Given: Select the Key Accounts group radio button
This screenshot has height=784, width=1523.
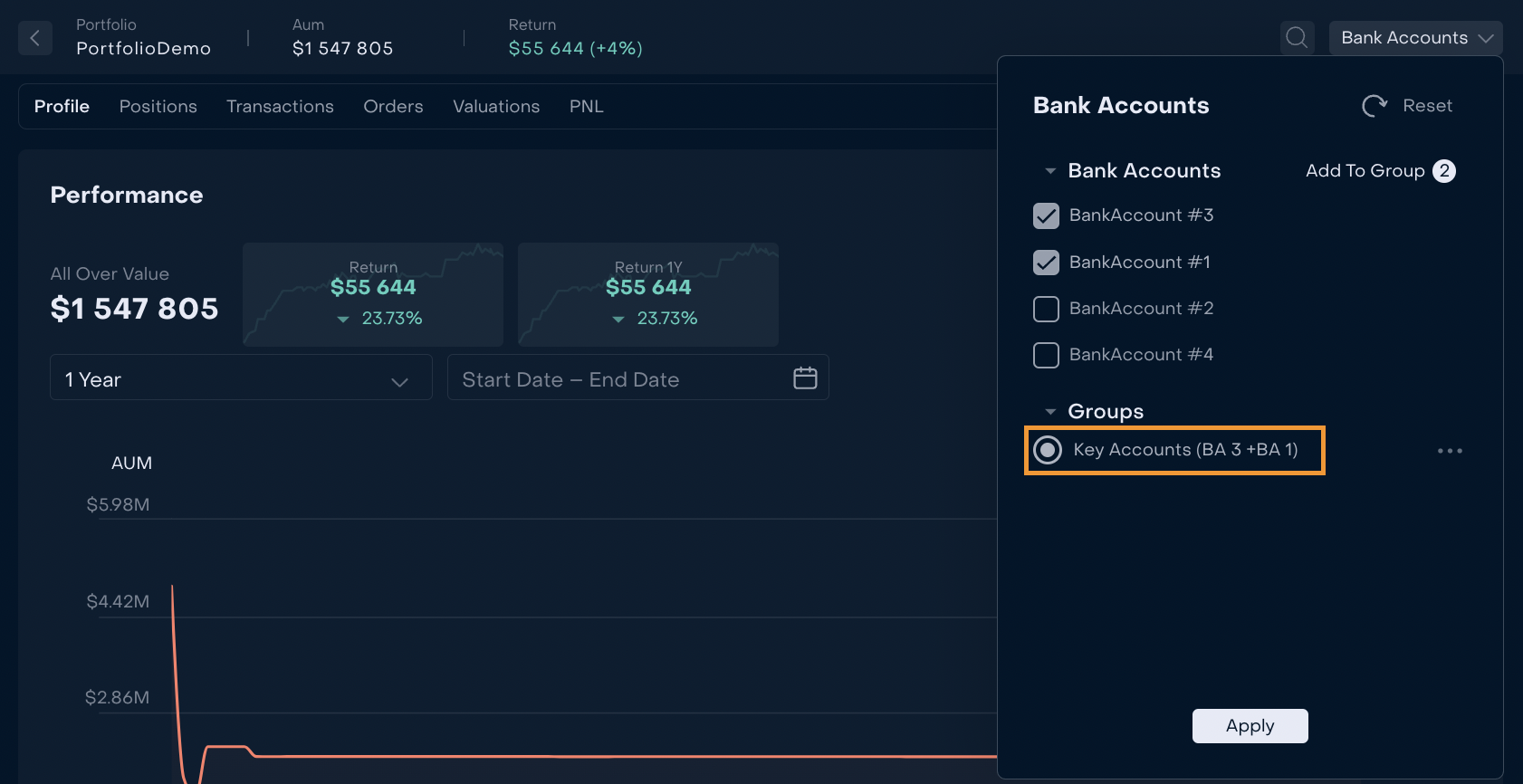Looking at the screenshot, I should (1048, 450).
